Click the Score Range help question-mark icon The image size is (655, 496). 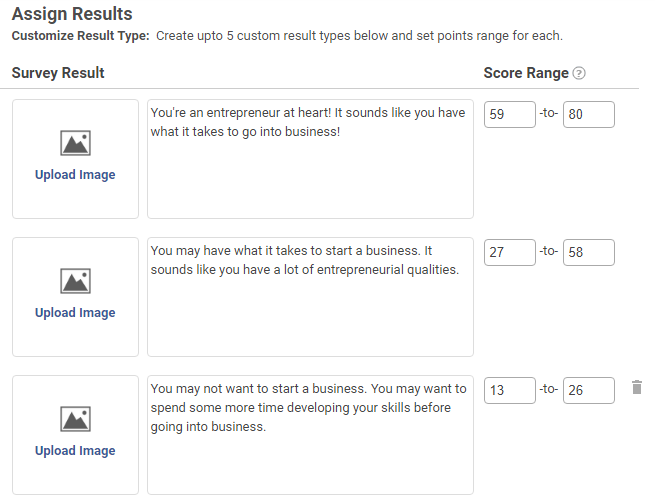[579, 73]
